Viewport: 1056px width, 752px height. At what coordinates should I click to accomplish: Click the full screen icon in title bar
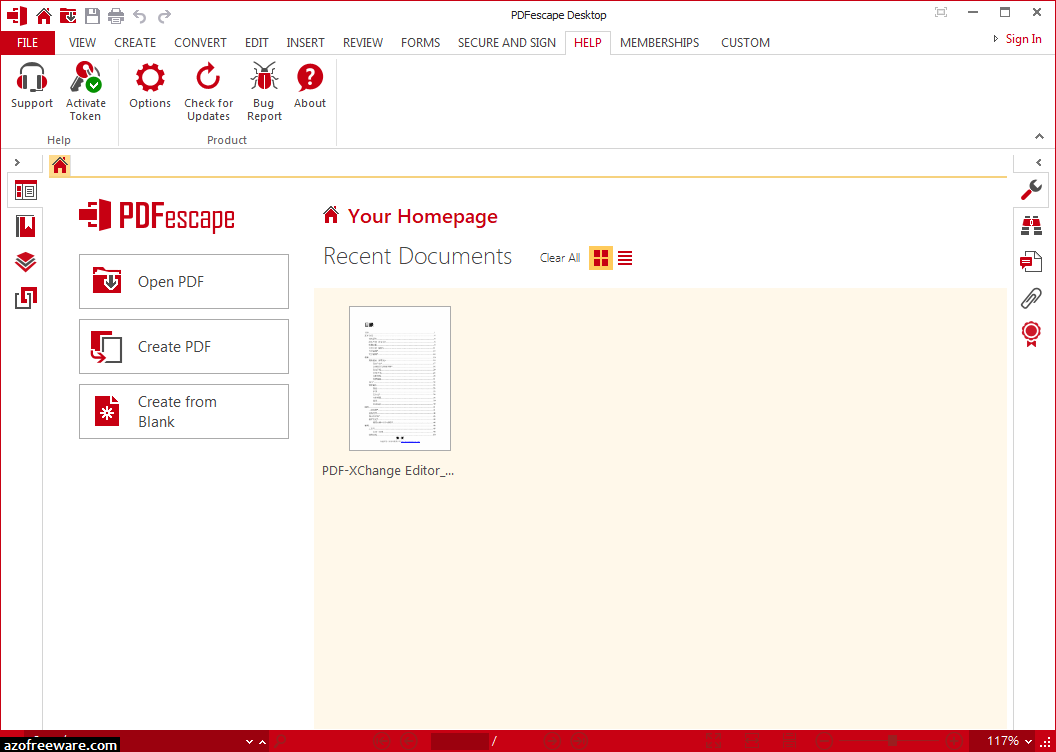(x=941, y=12)
